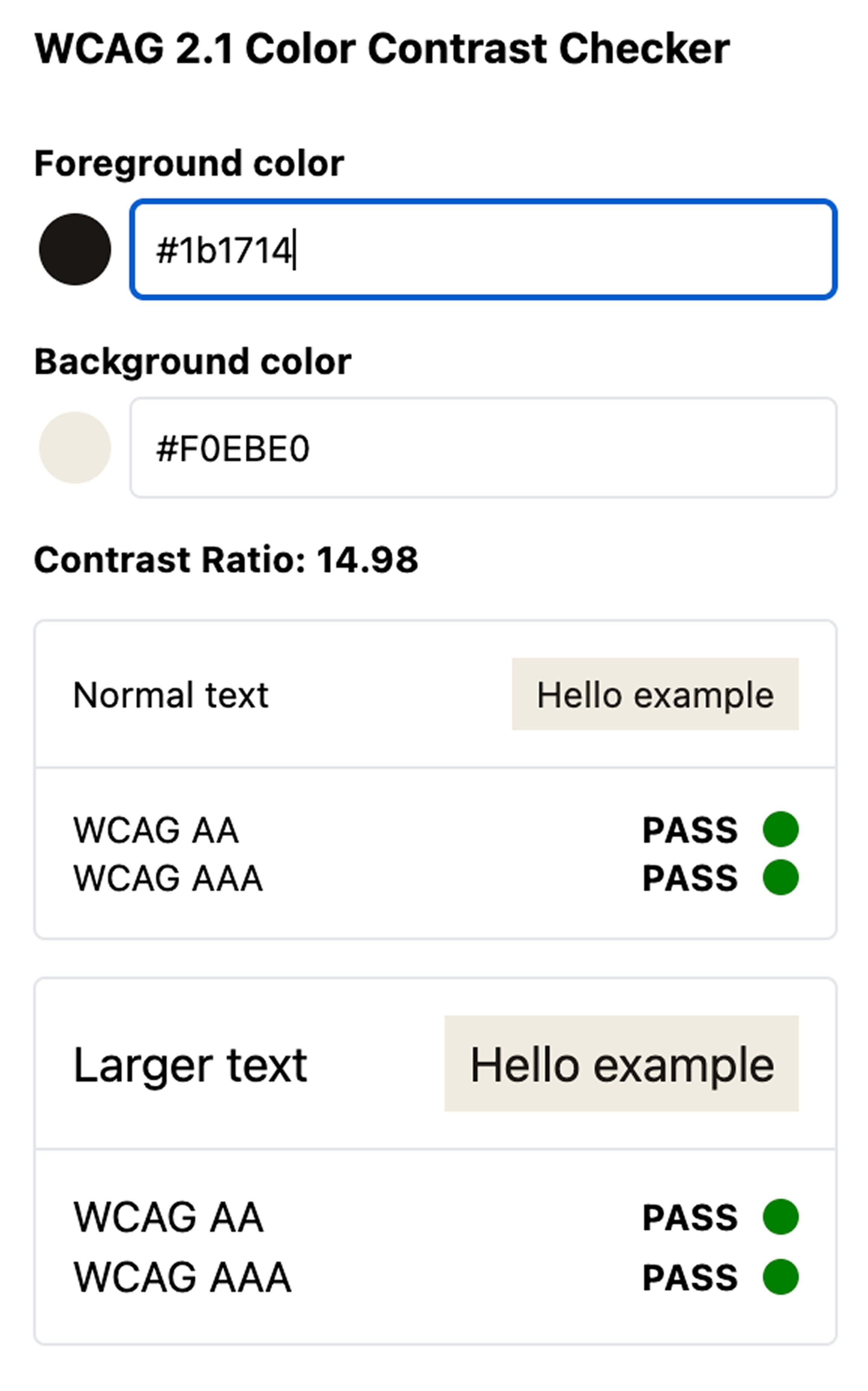Click the larger text AAA green pass indicator
Viewport: 868px width, 1391px height.
[780, 1277]
